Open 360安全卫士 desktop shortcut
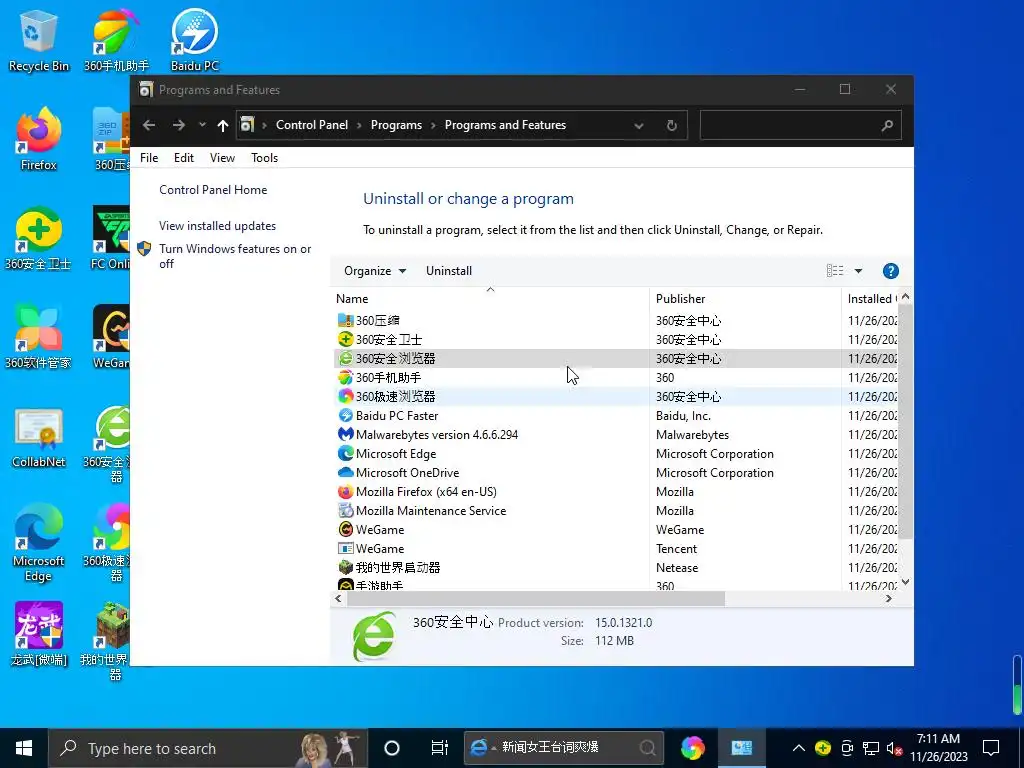Image resolution: width=1024 pixels, height=768 pixels. (x=38, y=238)
